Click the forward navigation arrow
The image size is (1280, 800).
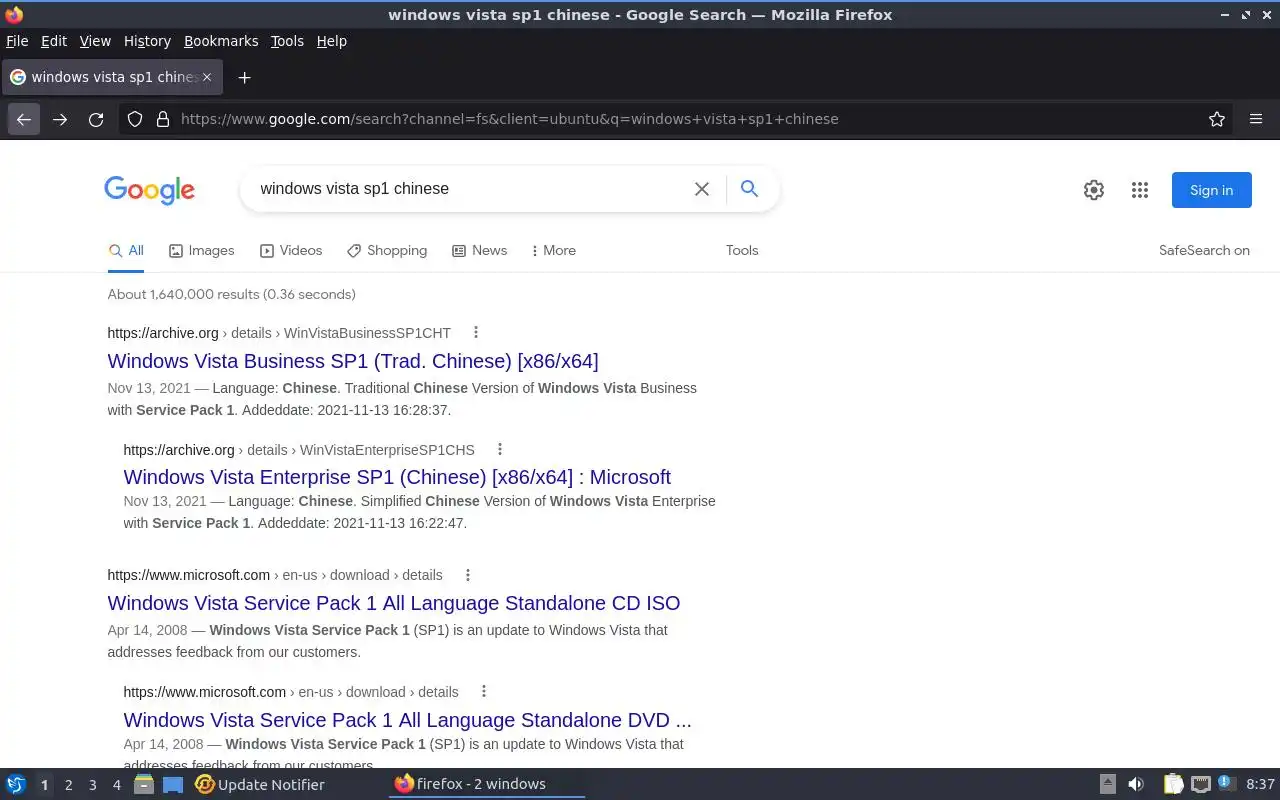pos(60,119)
